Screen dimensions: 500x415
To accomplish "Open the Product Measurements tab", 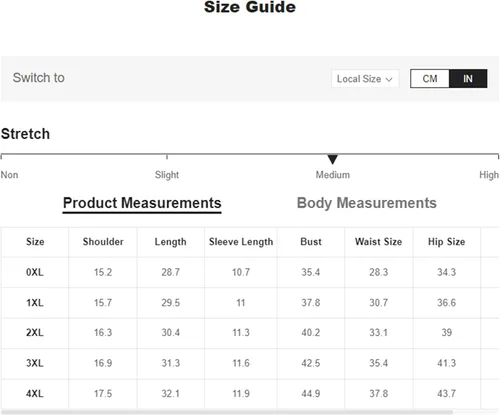I will click(x=142, y=203).
